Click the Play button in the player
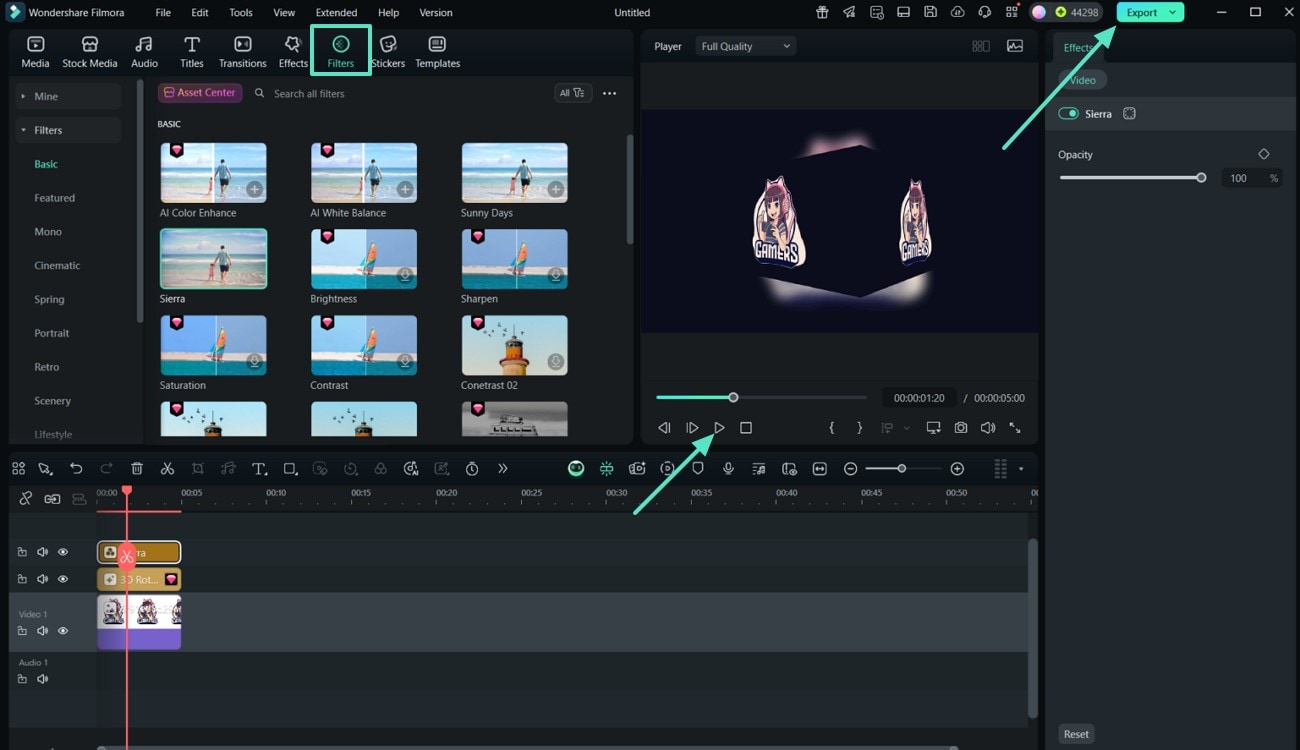Screen dimensions: 1300x750 [x=719, y=428]
